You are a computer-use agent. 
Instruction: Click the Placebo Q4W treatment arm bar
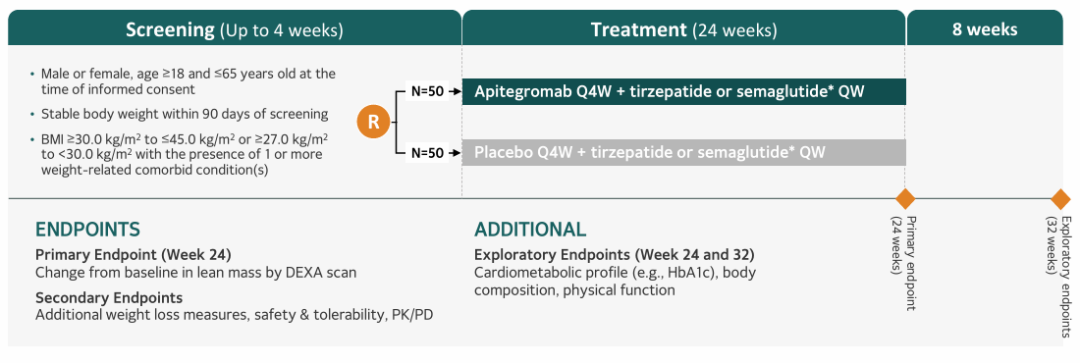(683, 152)
